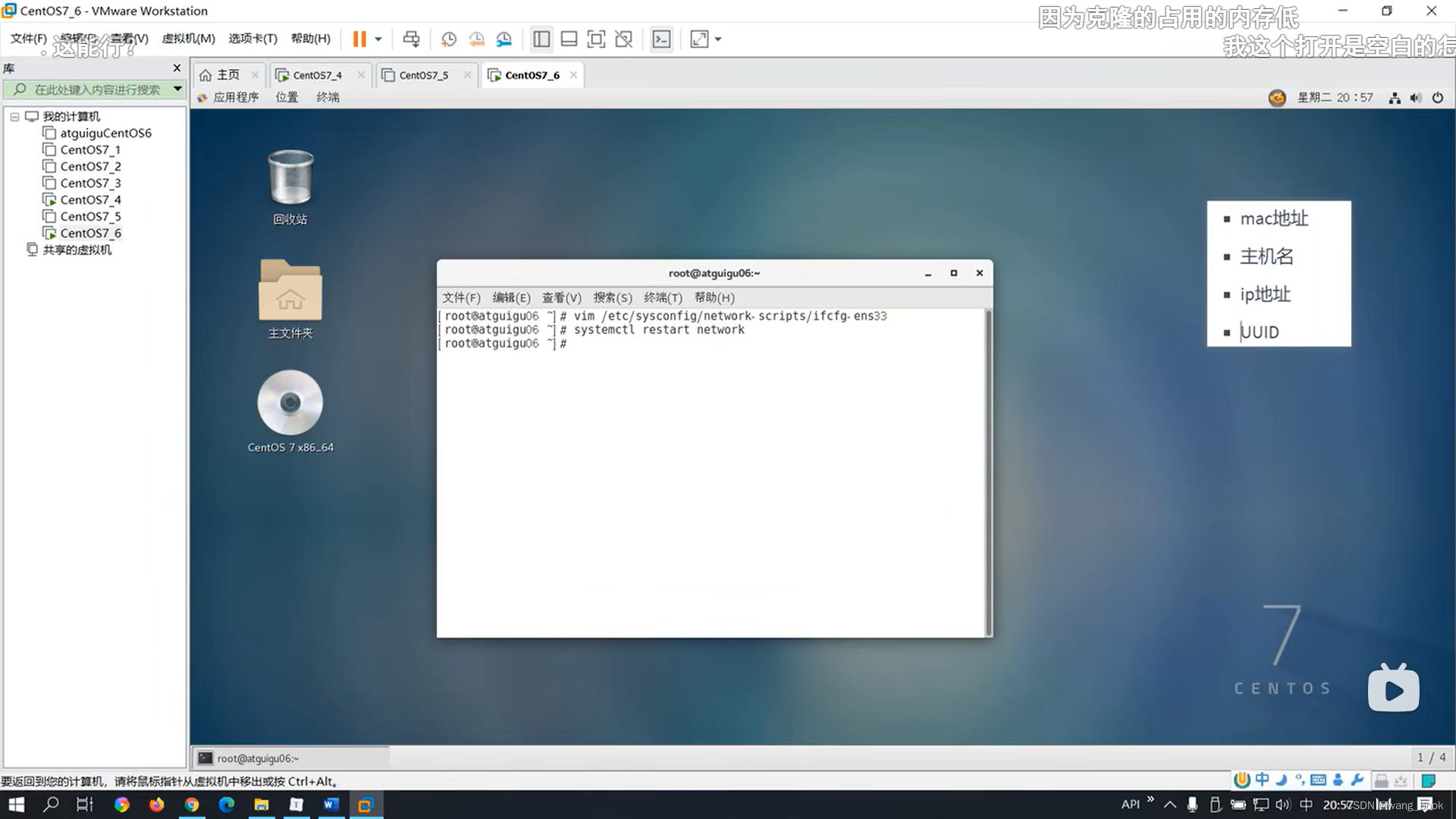The height and width of the screenshot is (819, 1456).
Task: Toggle the thumbnail bar view
Action: [x=569, y=39]
